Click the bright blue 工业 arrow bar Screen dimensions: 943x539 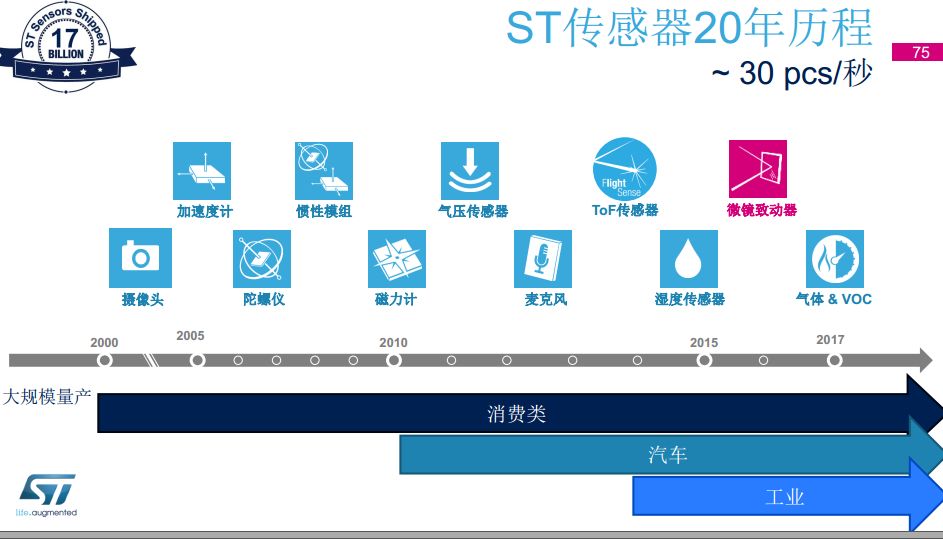[x=788, y=497]
